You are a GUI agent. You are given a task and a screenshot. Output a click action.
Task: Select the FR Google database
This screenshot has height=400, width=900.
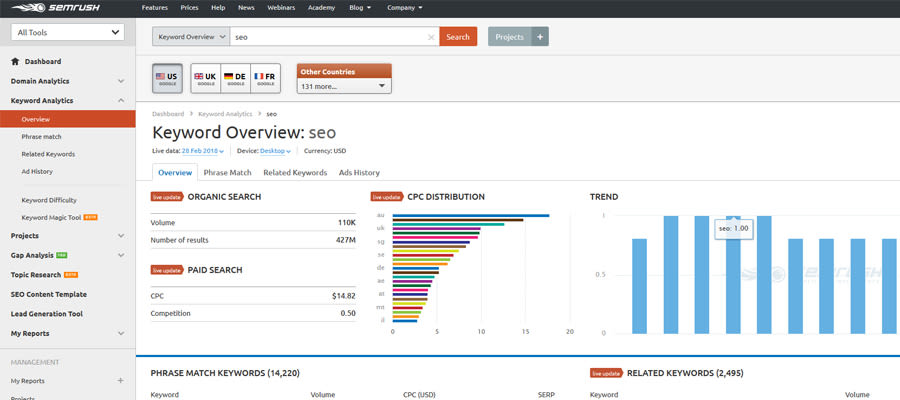[x=265, y=79]
